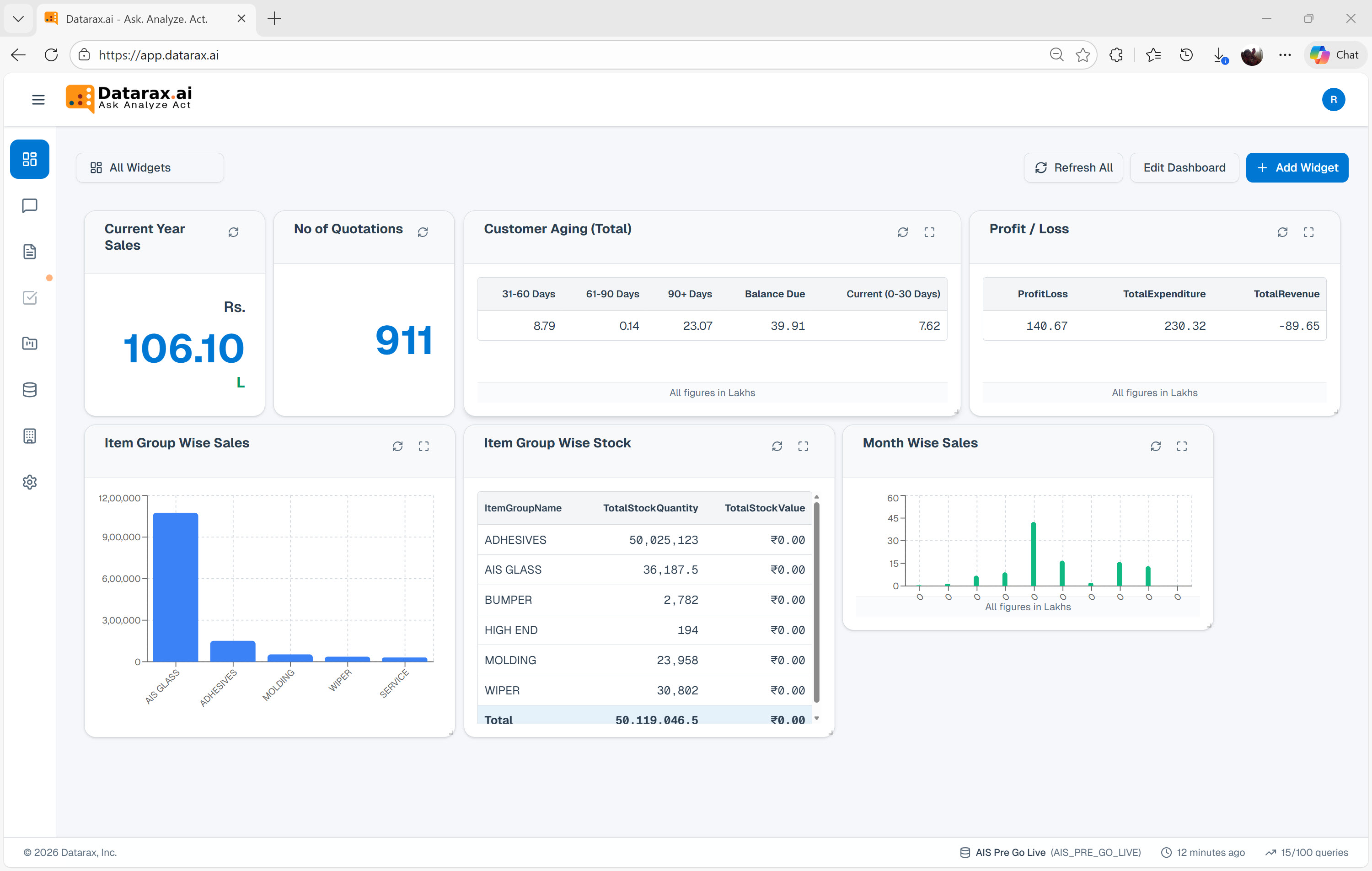This screenshot has width=1372, height=871.
Task: Refresh the Item Group Wise Sales widget
Action: 398,446
